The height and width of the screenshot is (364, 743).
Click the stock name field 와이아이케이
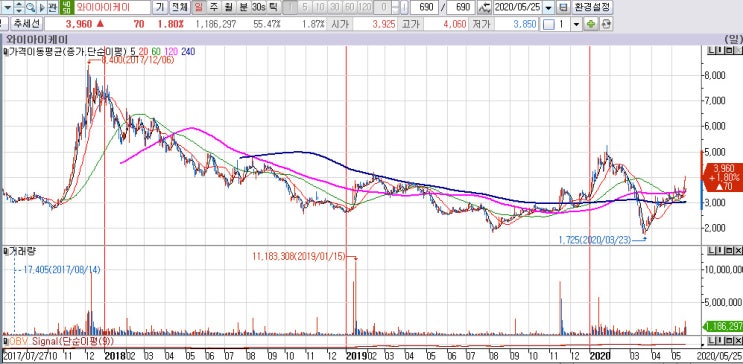(112, 7)
